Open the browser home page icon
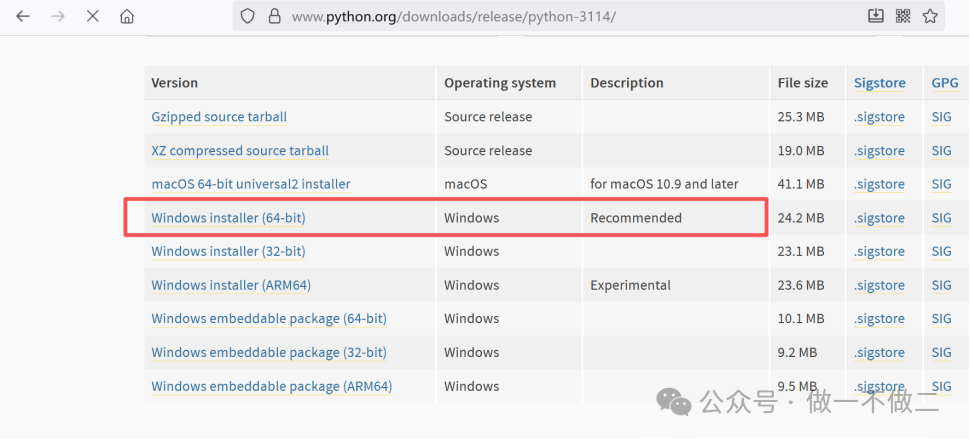Viewport: 970px width, 440px height. 127,17
